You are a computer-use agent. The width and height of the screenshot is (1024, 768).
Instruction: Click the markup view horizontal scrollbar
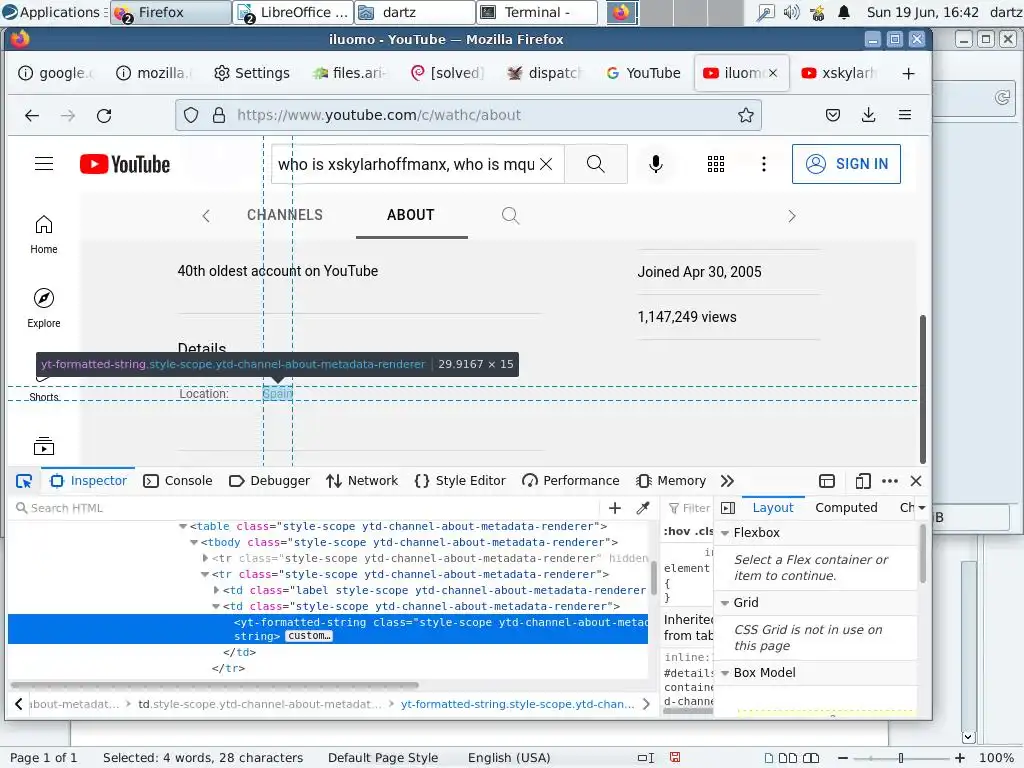[x=215, y=685]
